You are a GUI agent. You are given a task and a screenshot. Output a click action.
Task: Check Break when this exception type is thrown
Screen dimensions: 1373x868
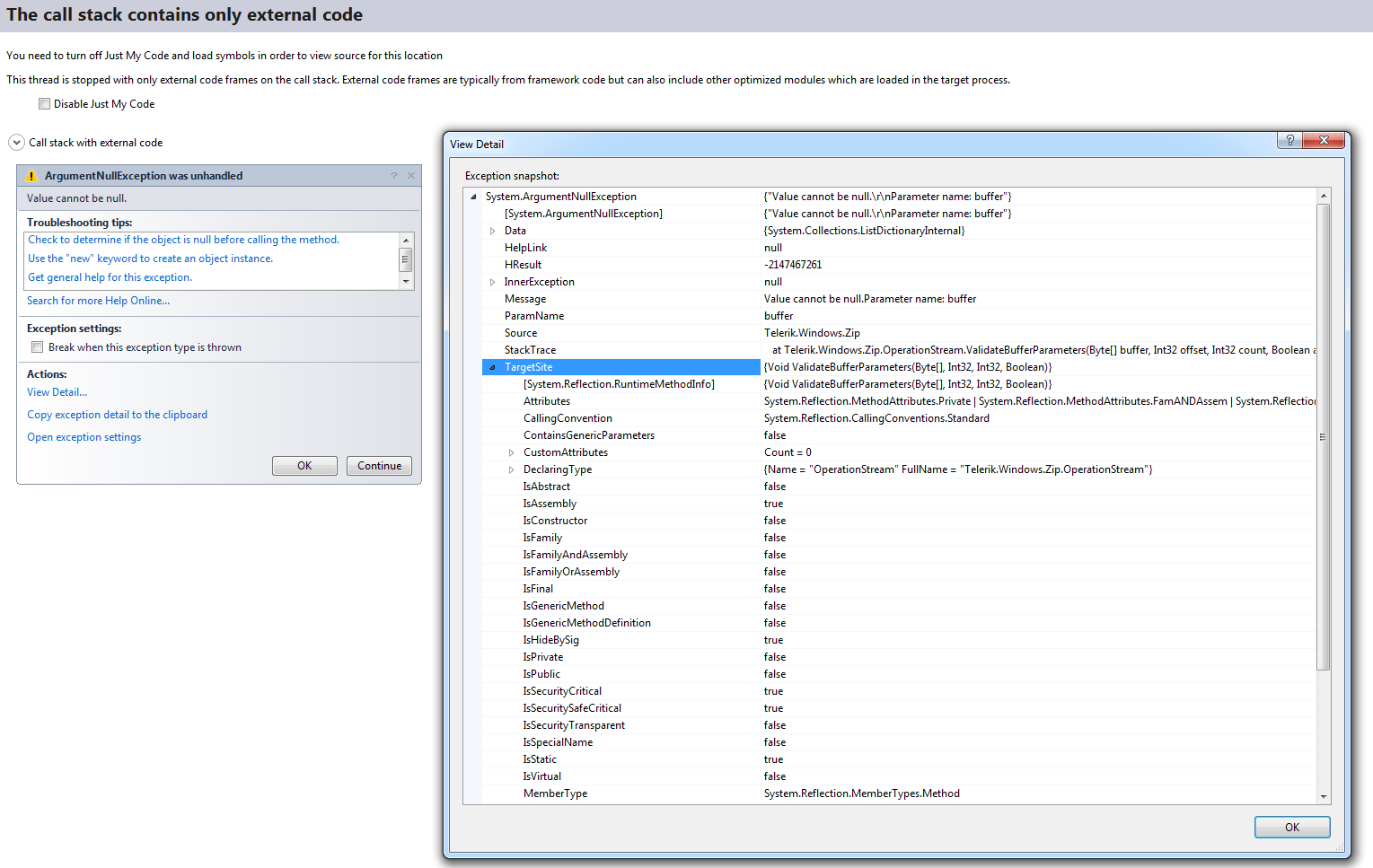point(38,347)
